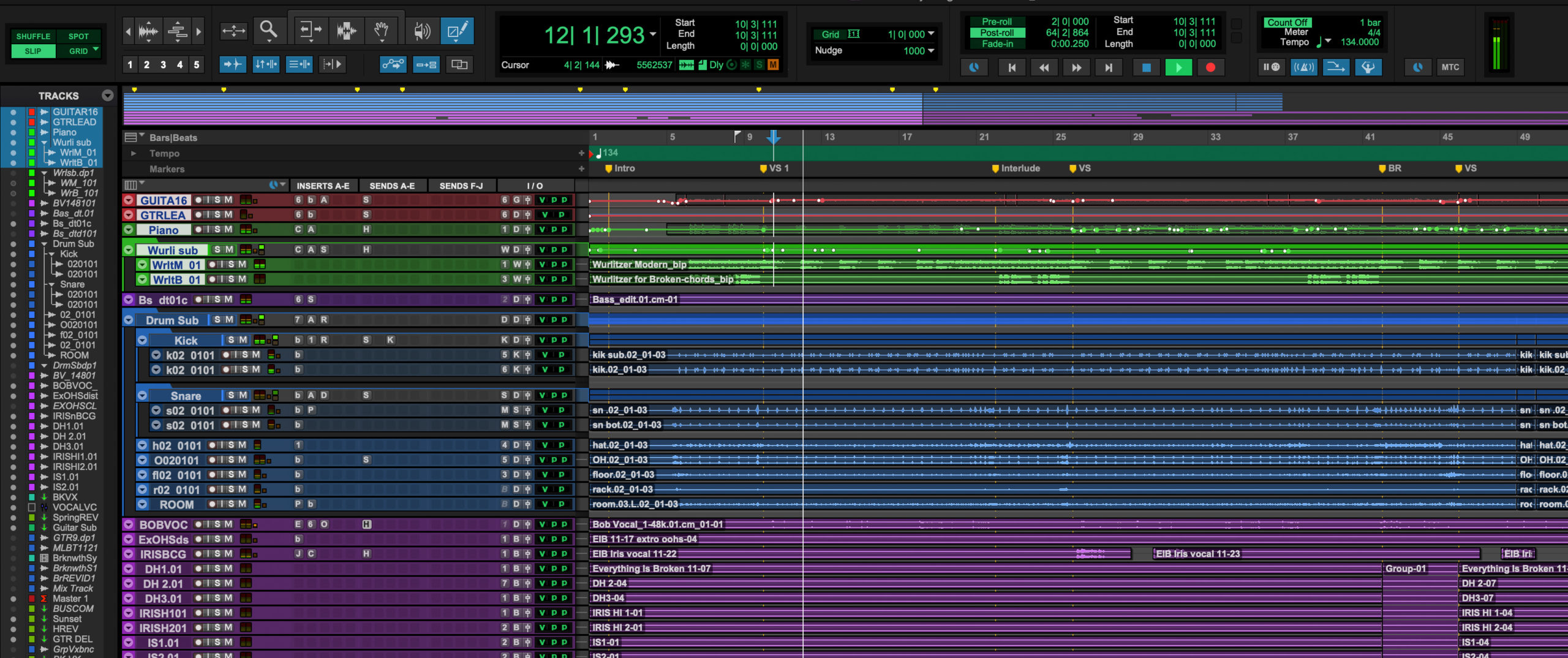
Task: Open the Nudge value dropdown
Action: (x=931, y=51)
